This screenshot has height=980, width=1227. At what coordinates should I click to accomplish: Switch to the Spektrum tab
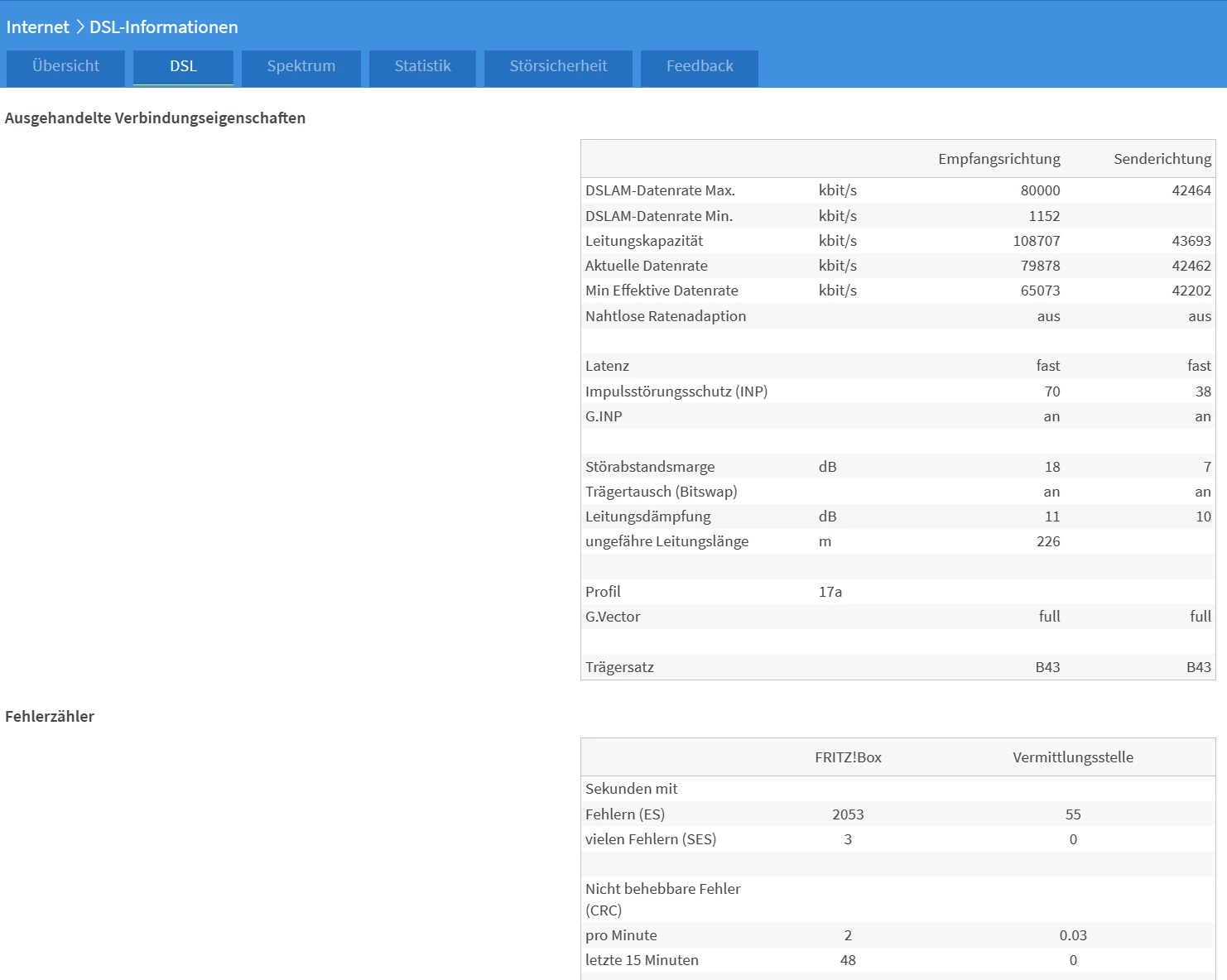pyautogui.click(x=301, y=66)
